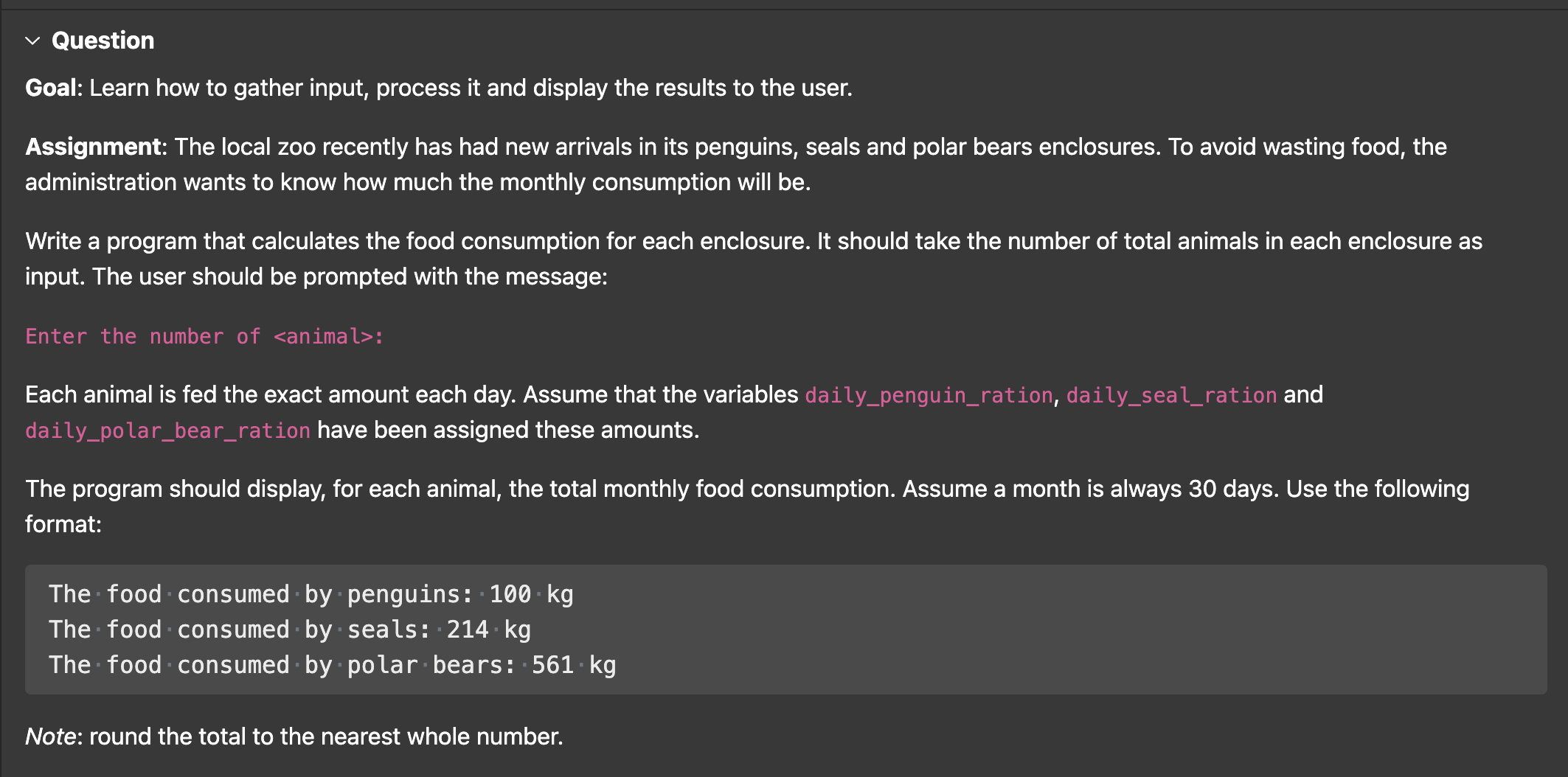The height and width of the screenshot is (777, 1568).
Task: Select the bold Assignment label
Action: 93,147
